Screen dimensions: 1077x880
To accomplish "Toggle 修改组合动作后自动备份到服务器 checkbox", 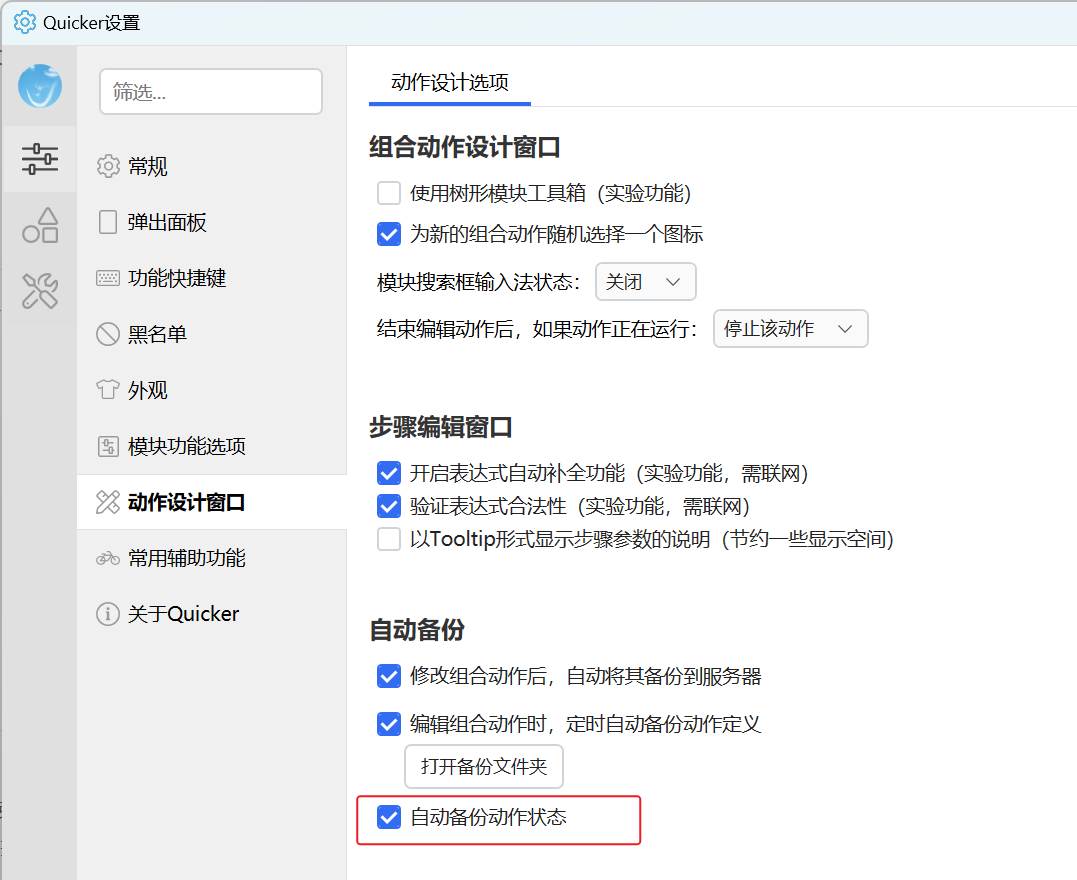I will (389, 676).
